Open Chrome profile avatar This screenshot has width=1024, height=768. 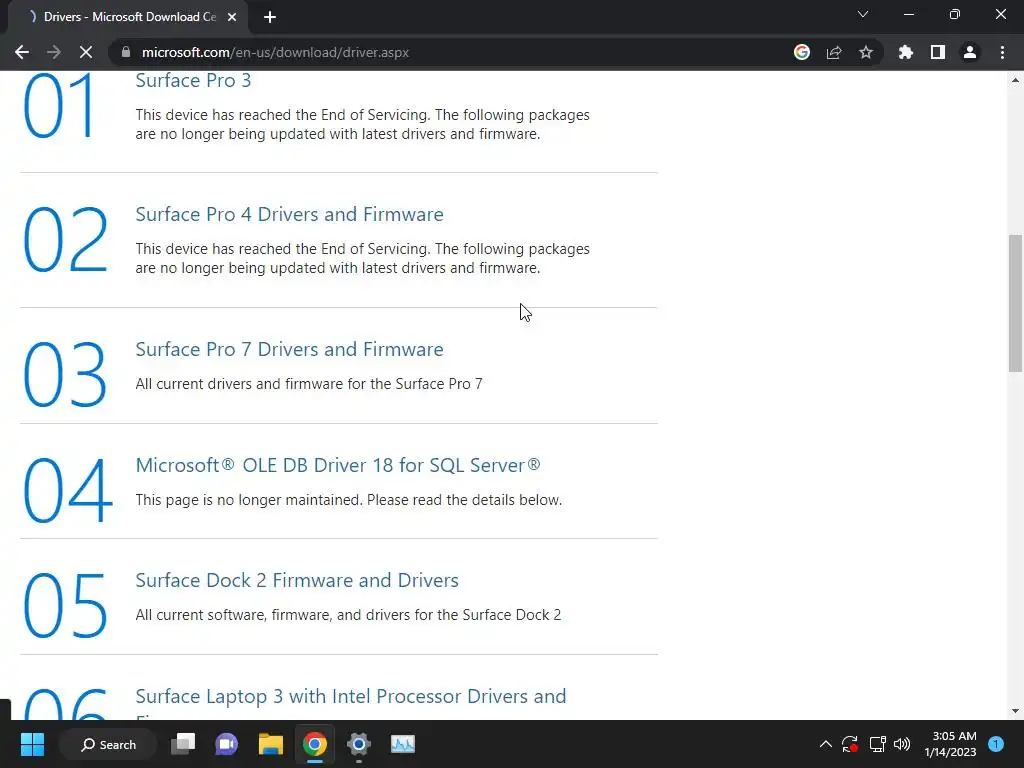coord(970,52)
